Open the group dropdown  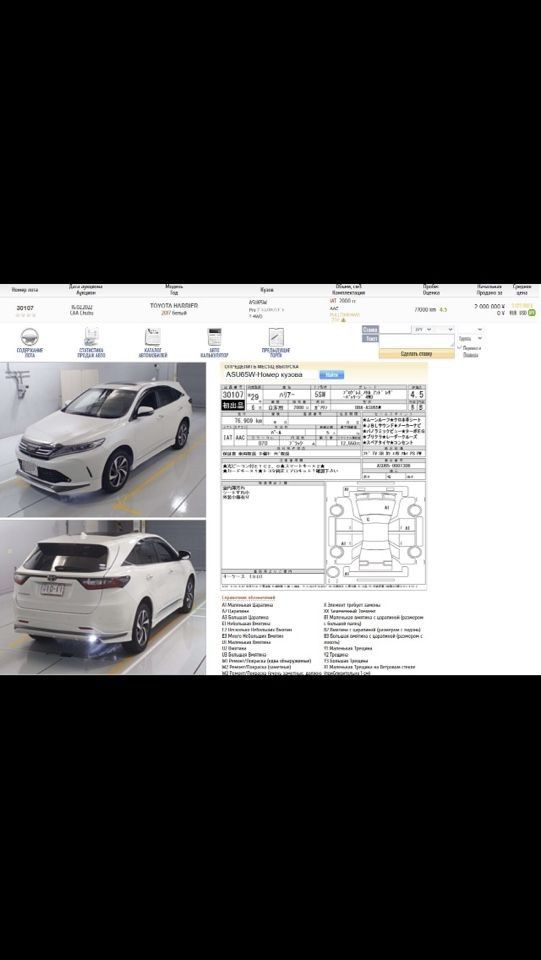click(470, 339)
